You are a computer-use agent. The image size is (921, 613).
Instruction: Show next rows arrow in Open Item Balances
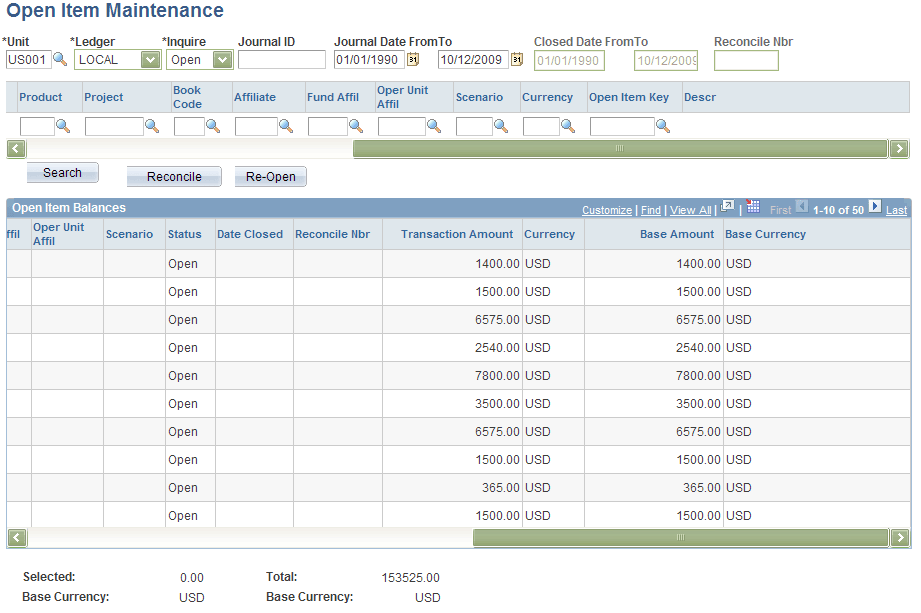875,207
